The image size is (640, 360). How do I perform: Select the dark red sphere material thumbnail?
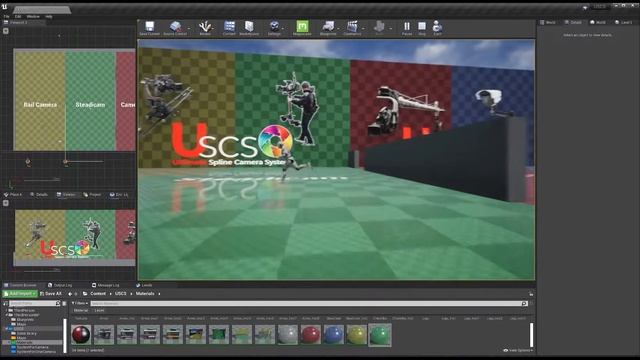tap(81, 334)
